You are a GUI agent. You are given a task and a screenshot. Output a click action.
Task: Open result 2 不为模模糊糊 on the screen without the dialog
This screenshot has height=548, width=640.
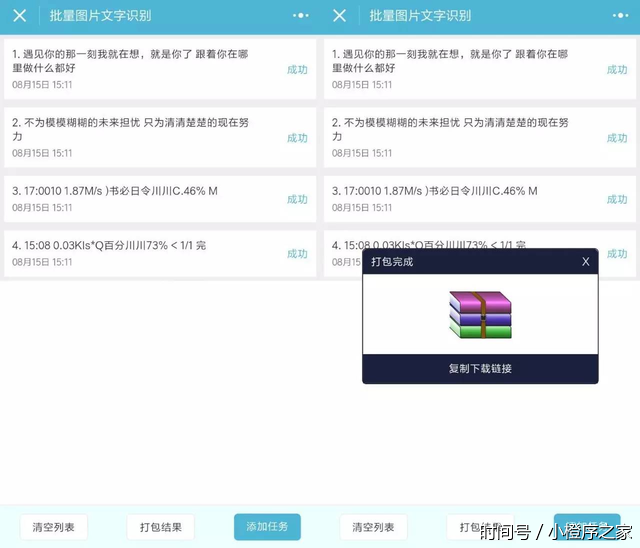160,137
